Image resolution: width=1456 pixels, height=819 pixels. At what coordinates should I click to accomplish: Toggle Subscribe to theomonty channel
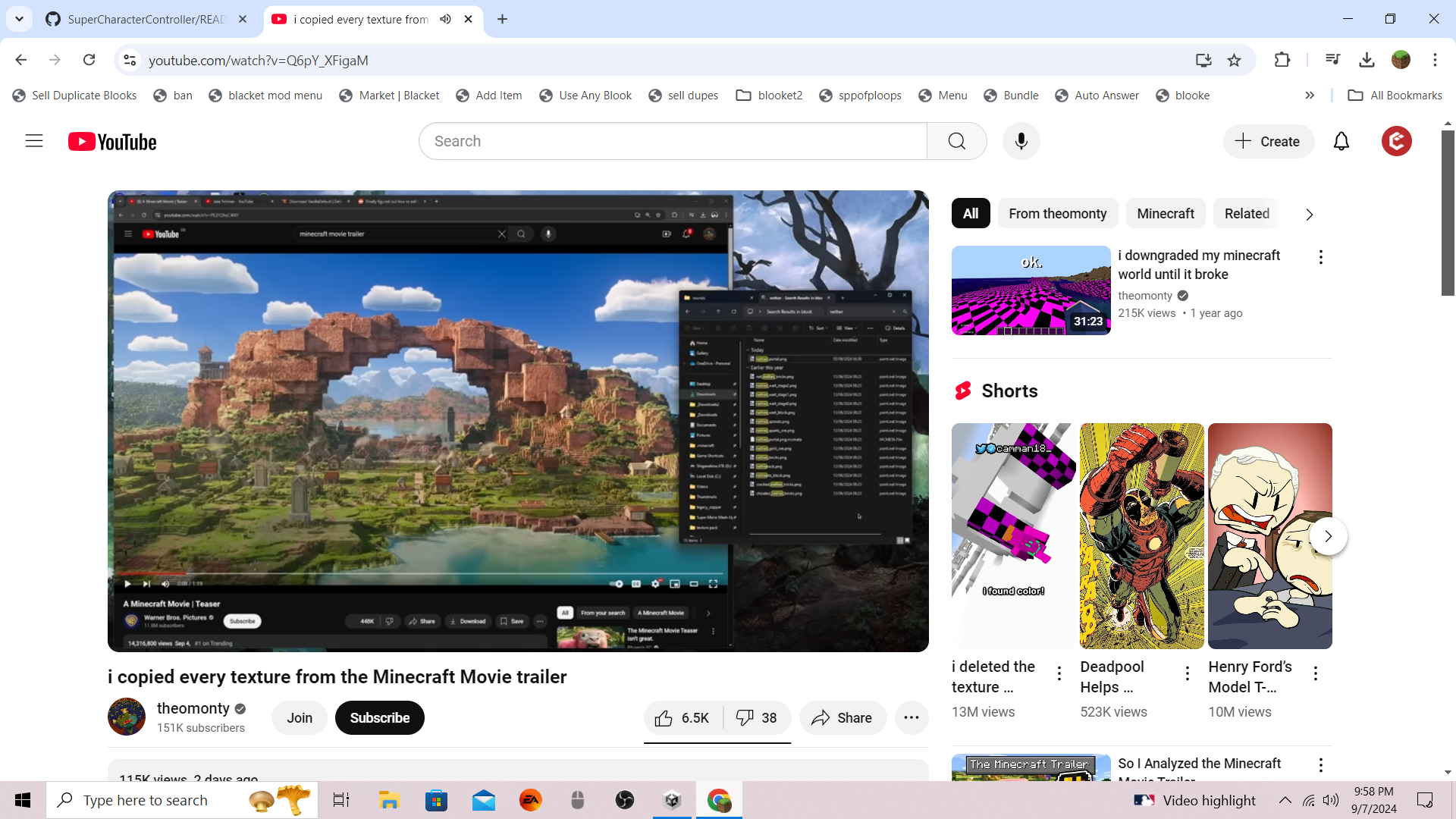click(379, 718)
